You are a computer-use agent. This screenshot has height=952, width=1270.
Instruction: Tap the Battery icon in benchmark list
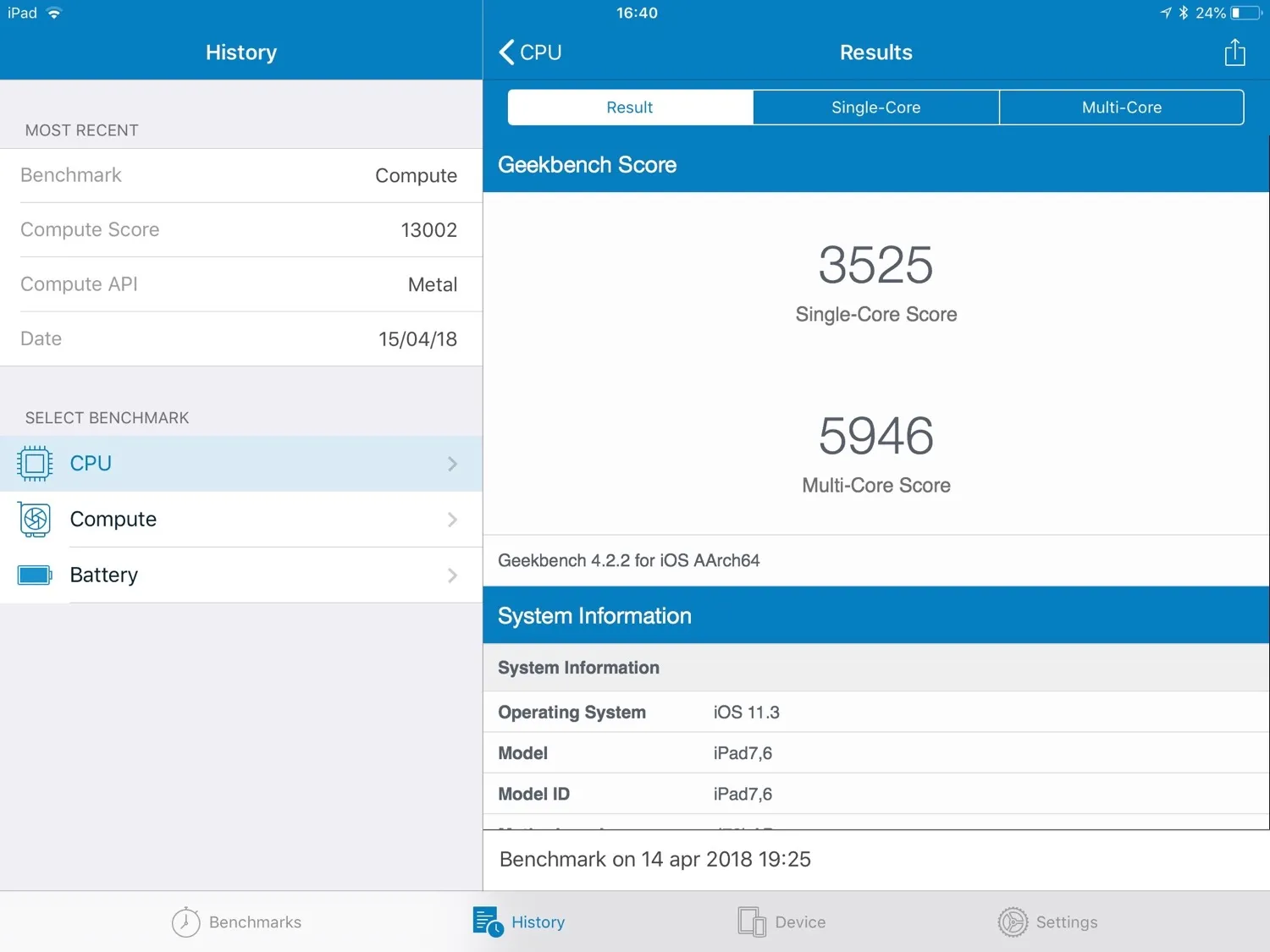(x=35, y=575)
